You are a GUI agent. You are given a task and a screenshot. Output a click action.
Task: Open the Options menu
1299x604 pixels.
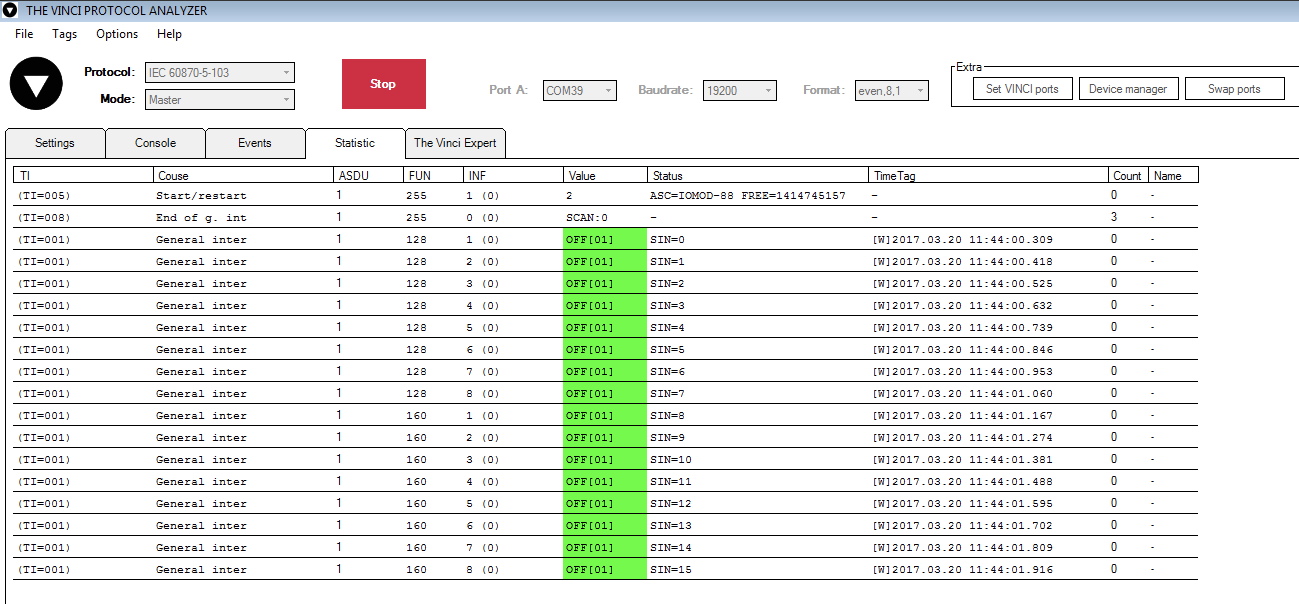[x=117, y=34]
